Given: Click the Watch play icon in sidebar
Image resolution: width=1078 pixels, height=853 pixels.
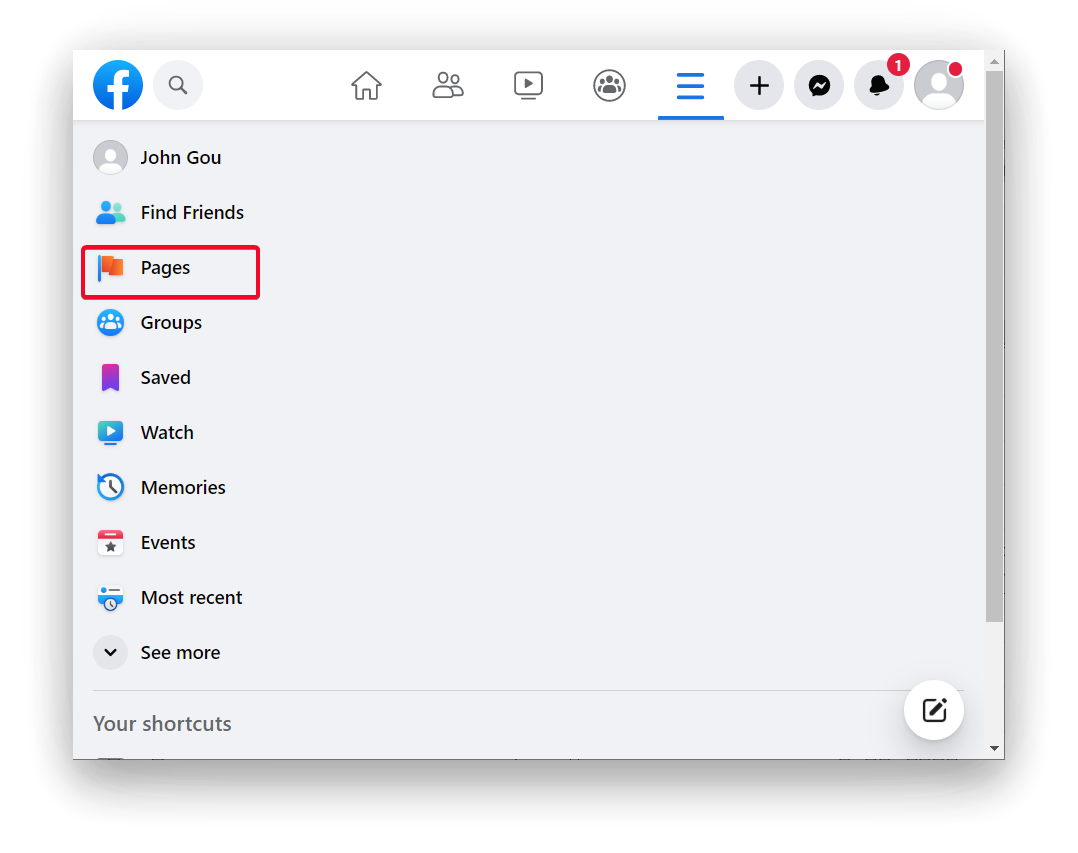Looking at the screenshot, I should (111, 432).
